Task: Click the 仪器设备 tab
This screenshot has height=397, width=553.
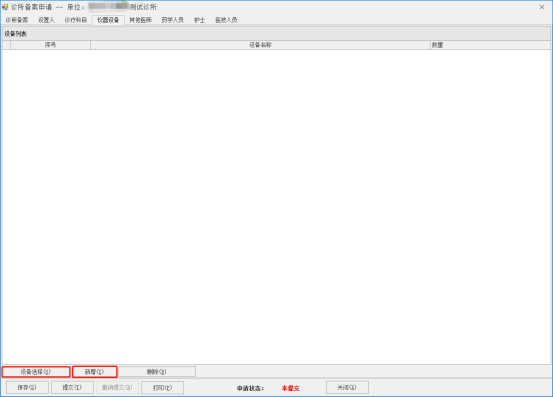Action: point(108,20)
